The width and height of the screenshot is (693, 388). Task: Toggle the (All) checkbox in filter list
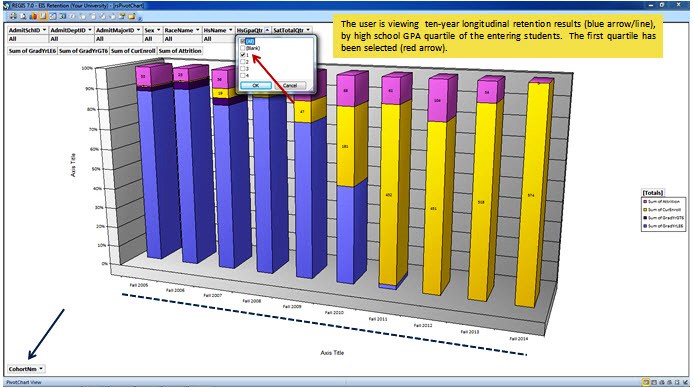[243, 41]
